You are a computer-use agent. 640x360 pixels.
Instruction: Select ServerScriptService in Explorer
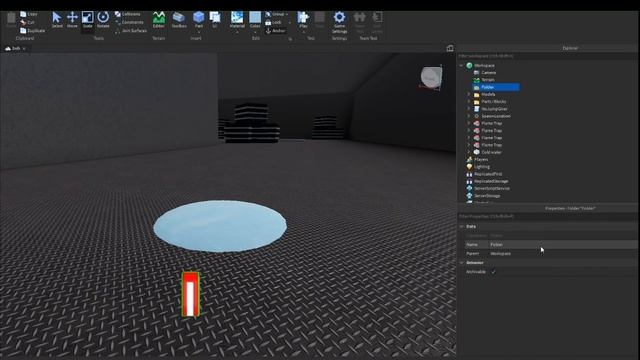click(x=492, y=189)
